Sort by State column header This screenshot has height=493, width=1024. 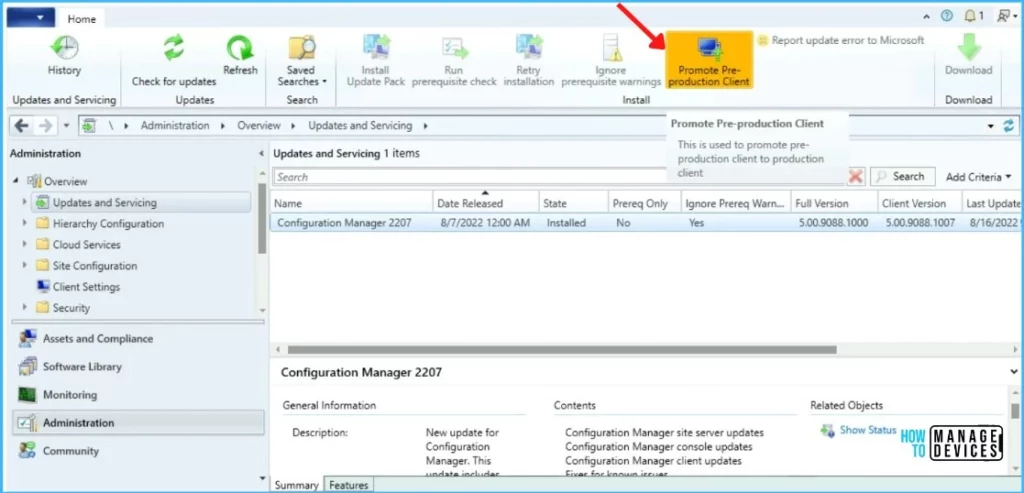[x=573, y=203]
